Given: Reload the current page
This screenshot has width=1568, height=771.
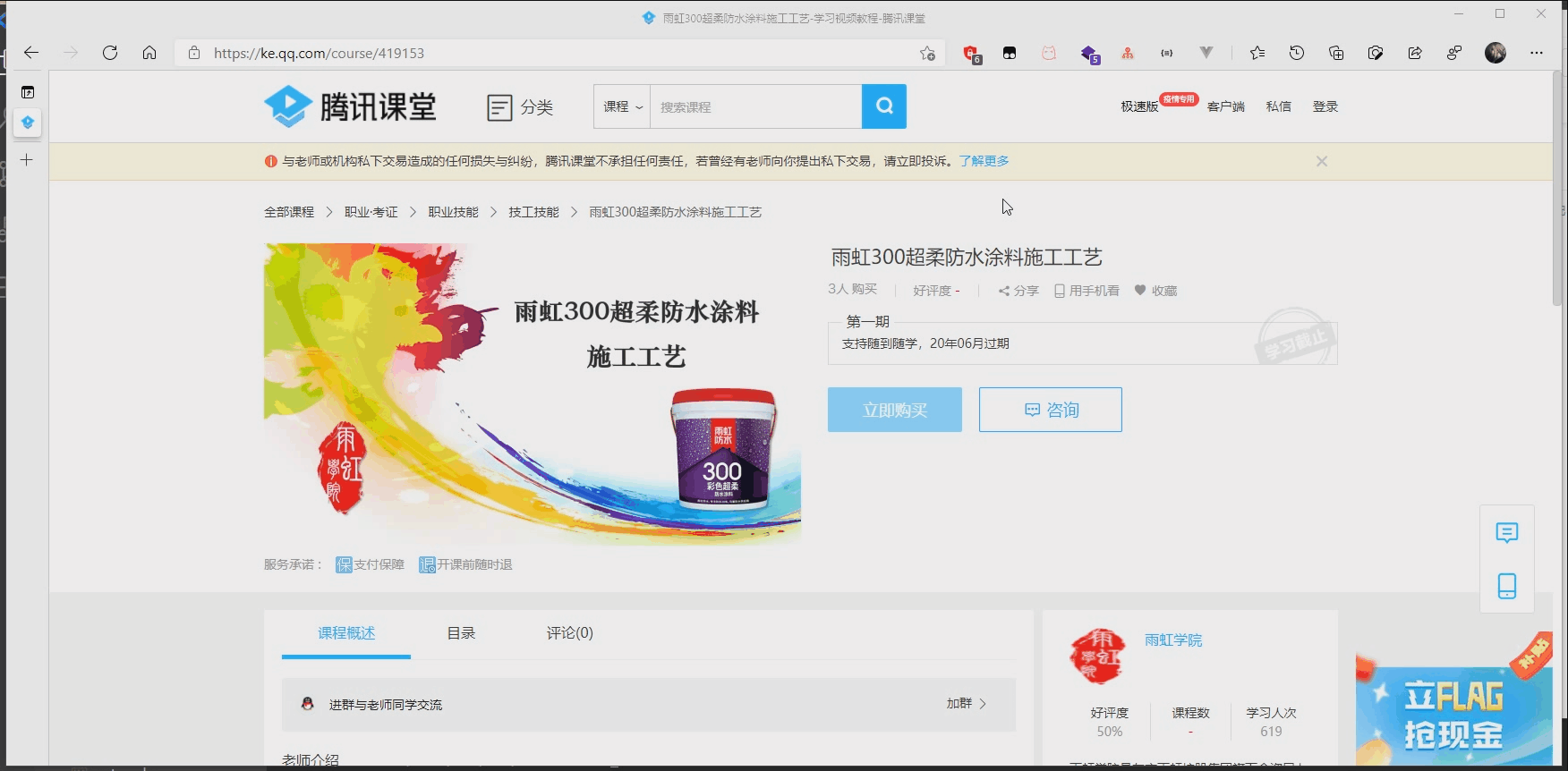Looking at the screenshot, I should [x=110, y=53].
